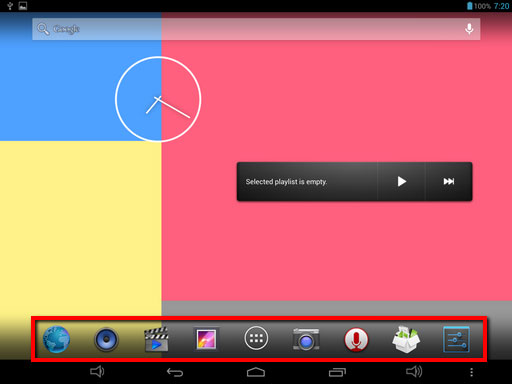Play music in the playlist widget
This screenshot has height=384, width=512.
[402, 181]
